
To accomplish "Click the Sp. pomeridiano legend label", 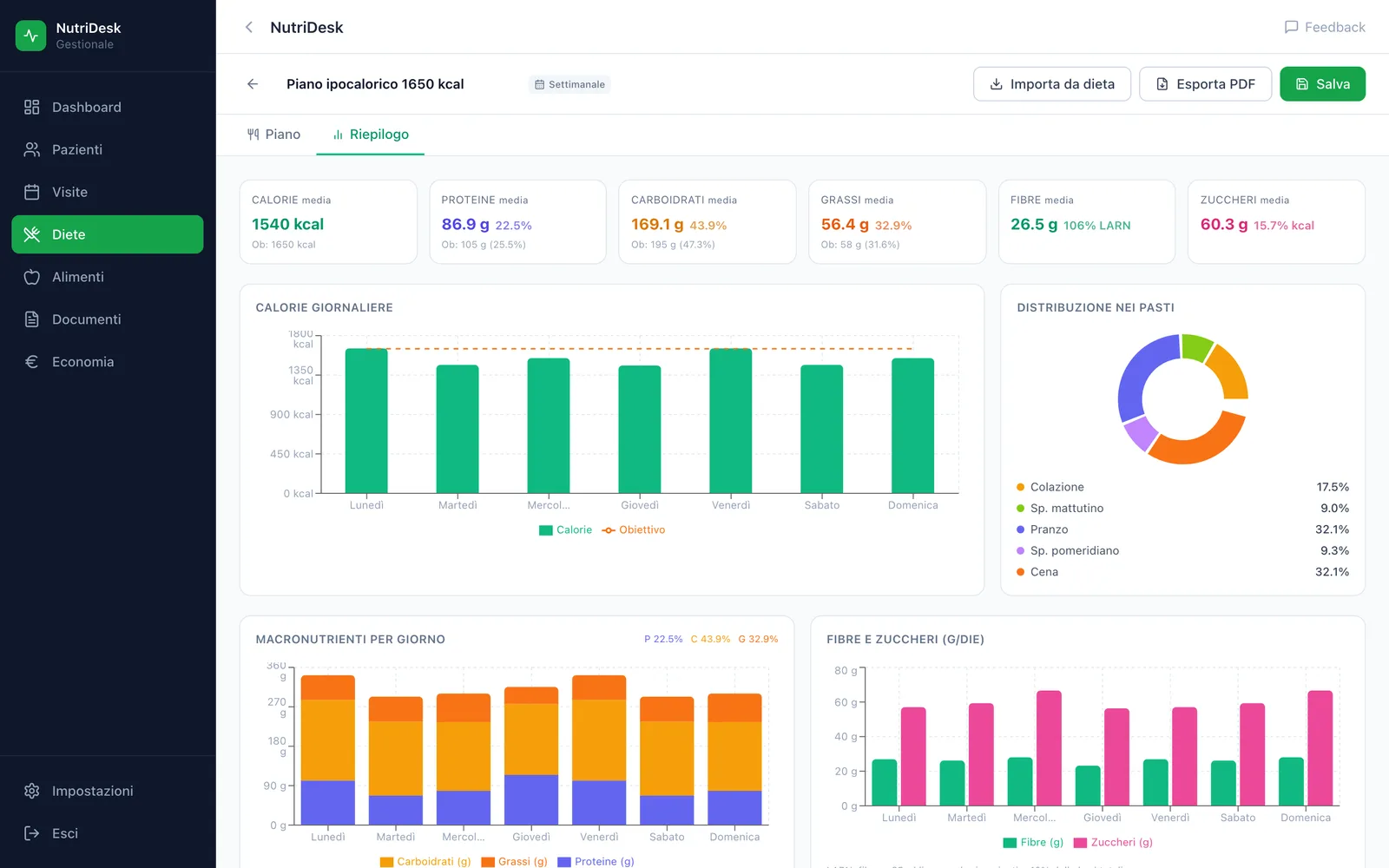I will click(x=1075, y=551).
